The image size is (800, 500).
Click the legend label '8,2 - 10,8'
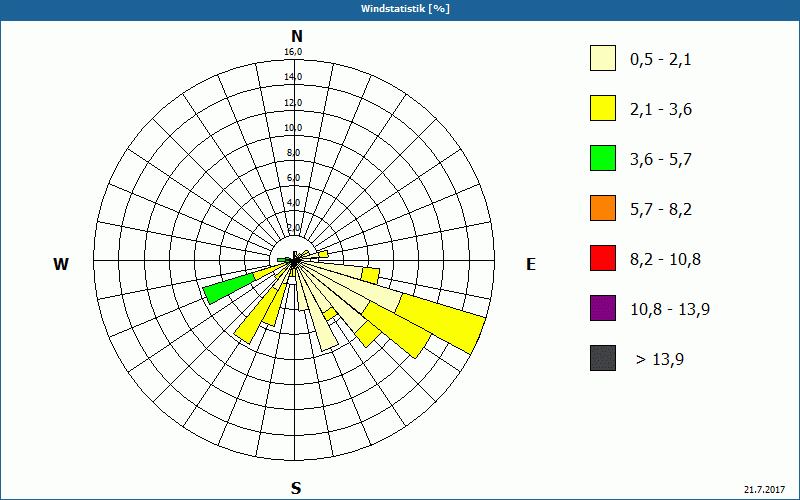[665, 260]
